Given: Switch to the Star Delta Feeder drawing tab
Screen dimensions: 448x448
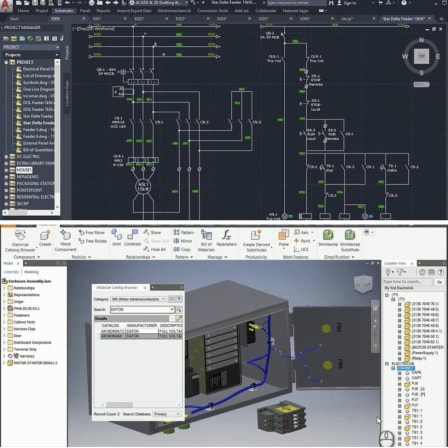Looking at the screenshot, I should click(x=404, y=19).
